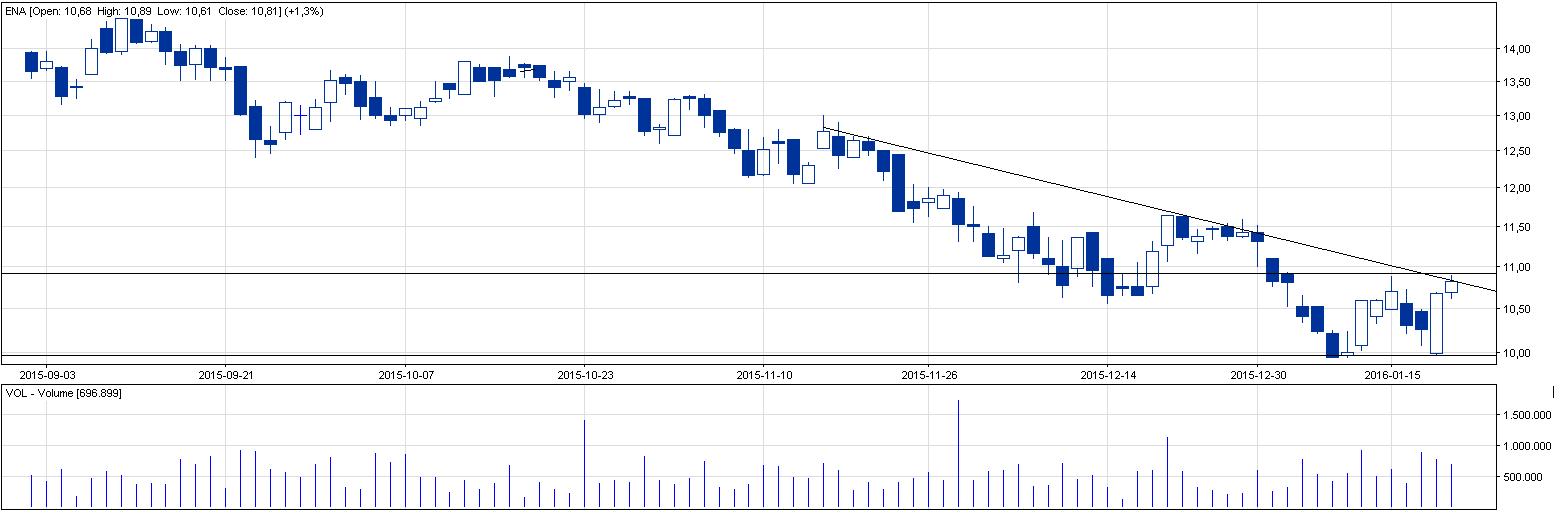Click the 2015-10-23 date axis label
The height and width of the screenshot is (512, 1554).
click(x=584, y=375)
